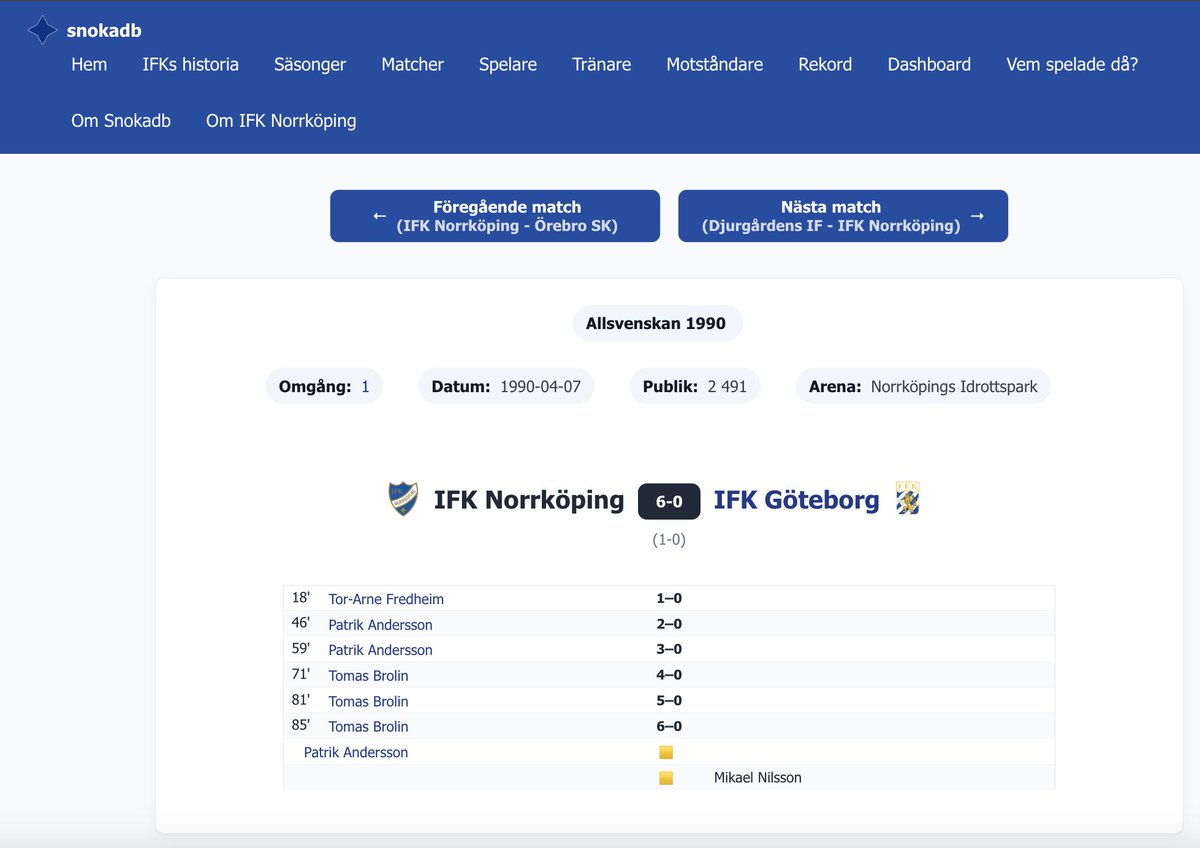The image size is (1200, 848).
Task: Go to Nästa match button
Action: point(843,216)
